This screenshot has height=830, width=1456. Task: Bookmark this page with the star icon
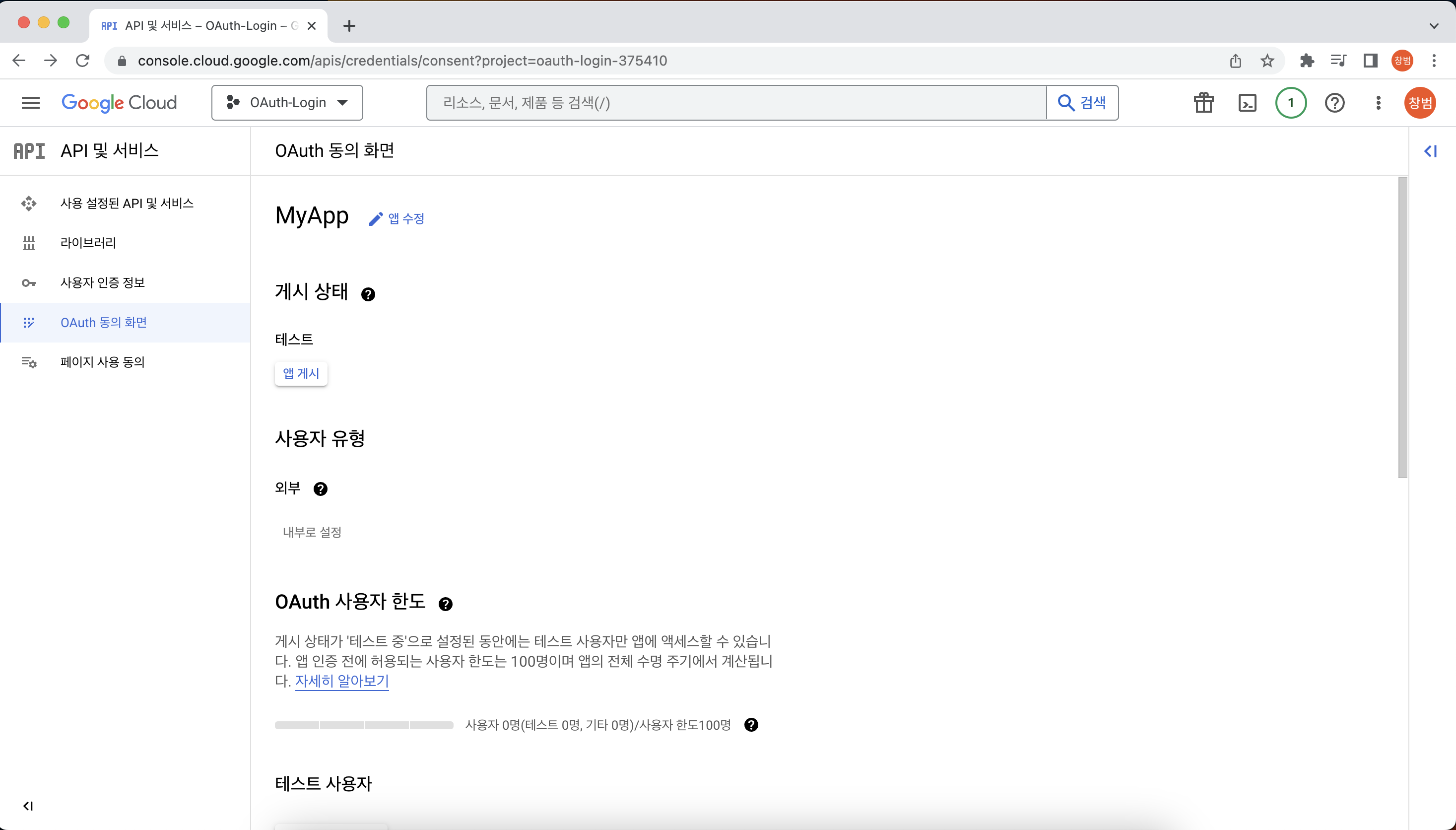[x=1267, y=61]
